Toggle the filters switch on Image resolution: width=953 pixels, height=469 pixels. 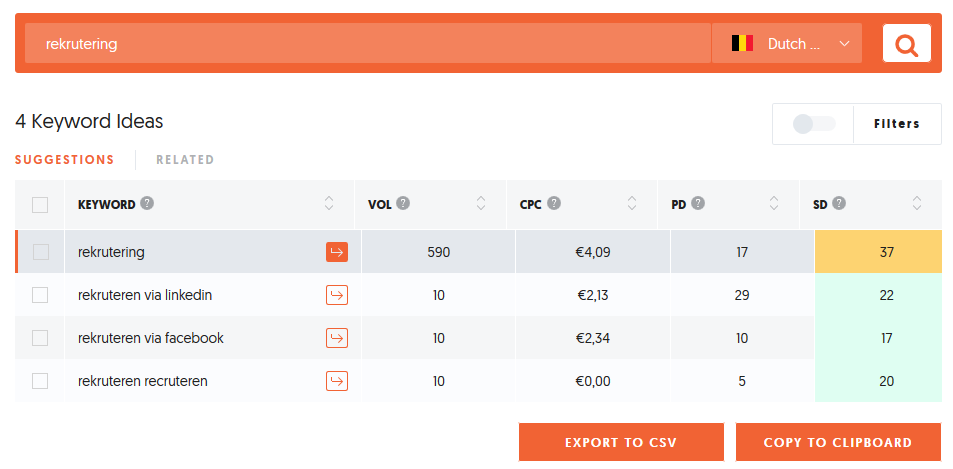[x=814, y=124]
